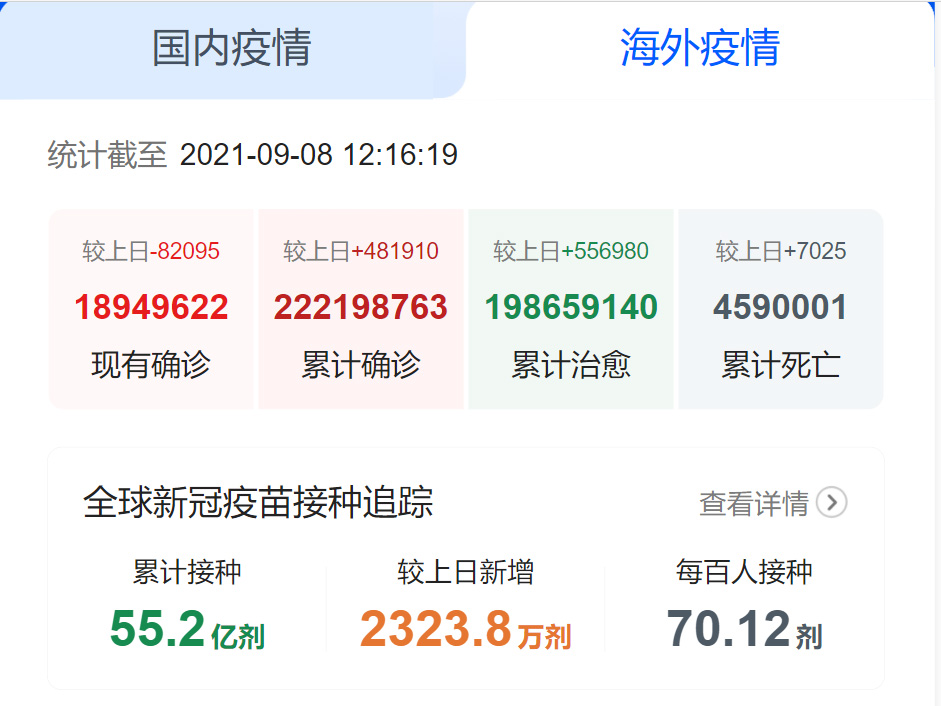Click the green recovered number 198659140
This screenshot has height=706, width=941.
click(x=571, y=307)
